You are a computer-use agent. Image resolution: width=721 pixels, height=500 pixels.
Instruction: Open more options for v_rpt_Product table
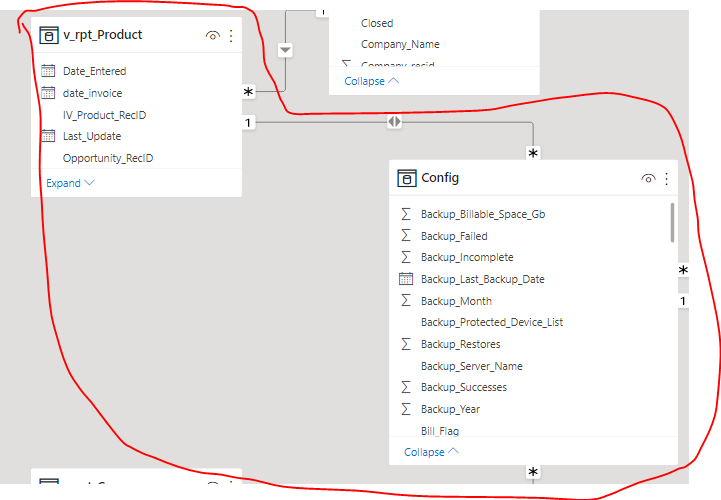pyautogui.click(x=231, y=35)
